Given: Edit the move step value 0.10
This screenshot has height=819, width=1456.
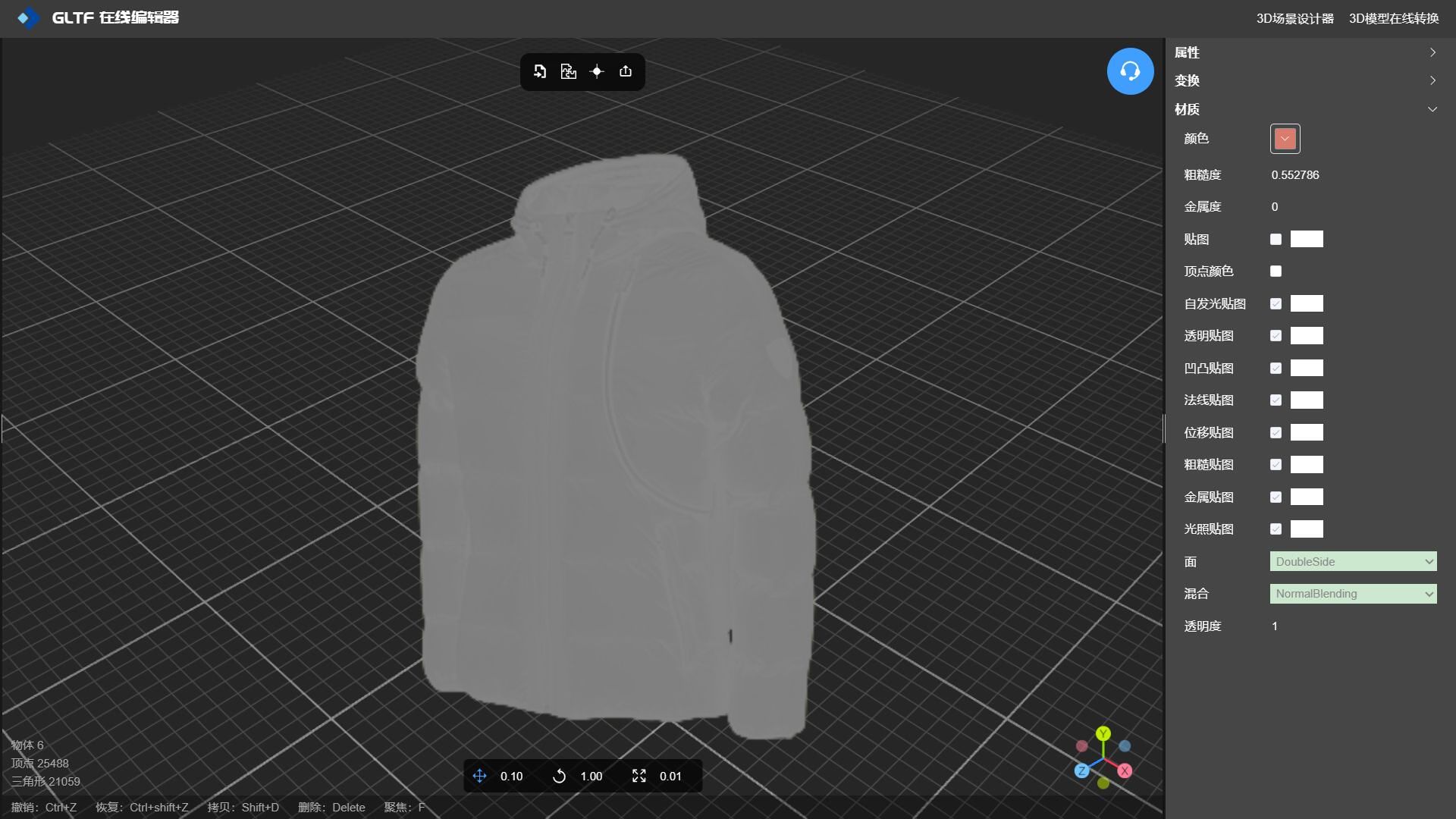Looking at the screenshot, I should coord(511,777).
